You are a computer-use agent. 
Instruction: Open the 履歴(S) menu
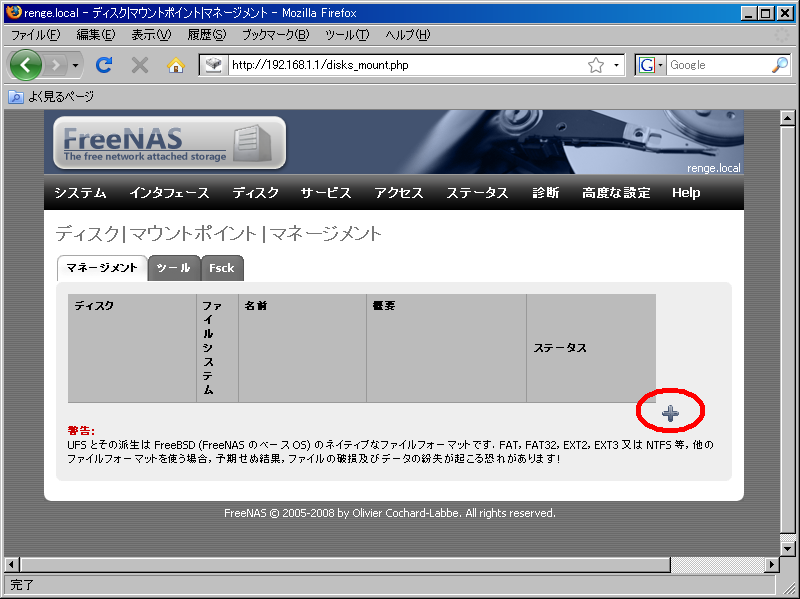pyautogui.click(x=206, y=35)
